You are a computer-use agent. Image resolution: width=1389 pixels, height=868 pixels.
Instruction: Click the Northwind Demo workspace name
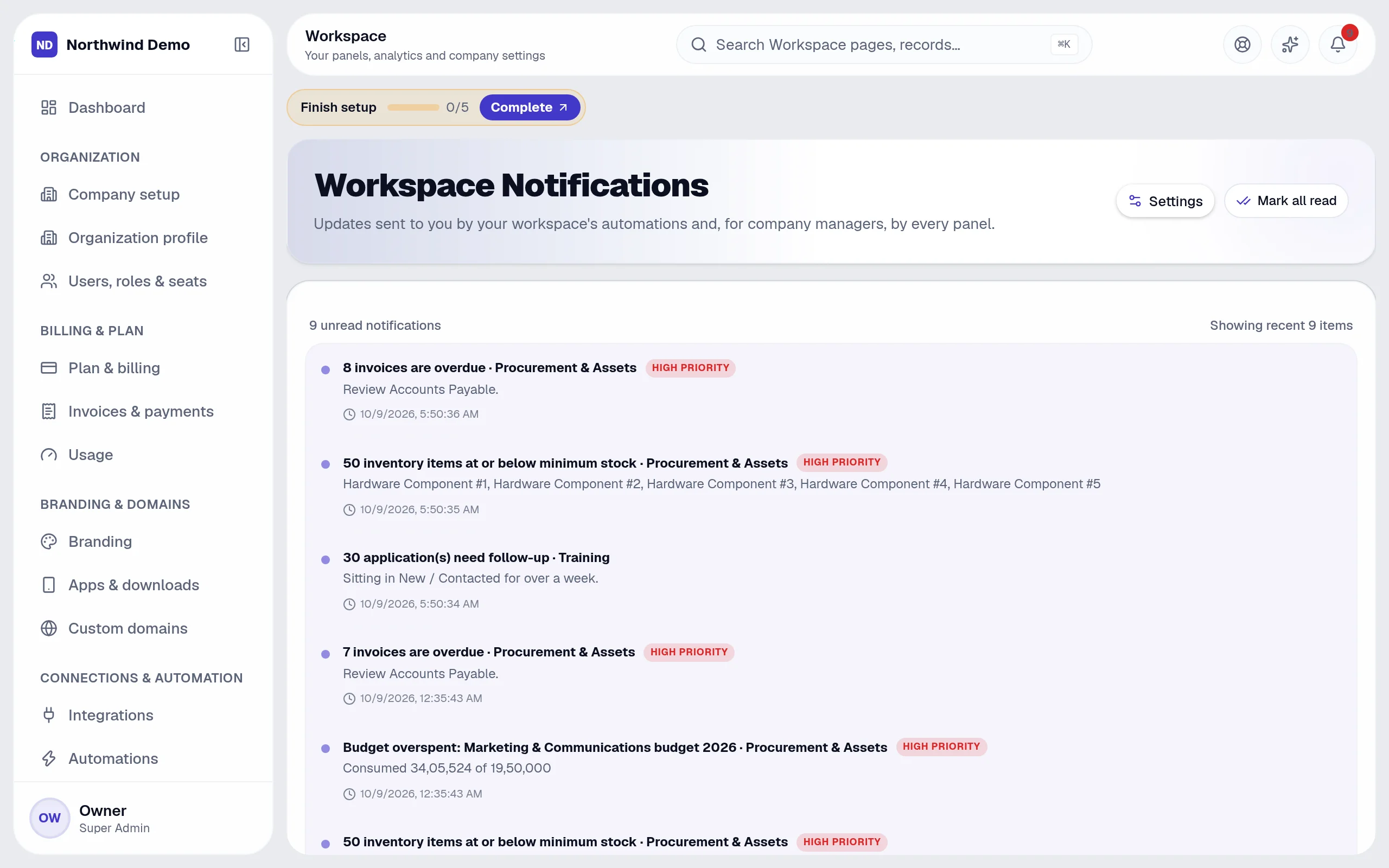click(128, 45)
